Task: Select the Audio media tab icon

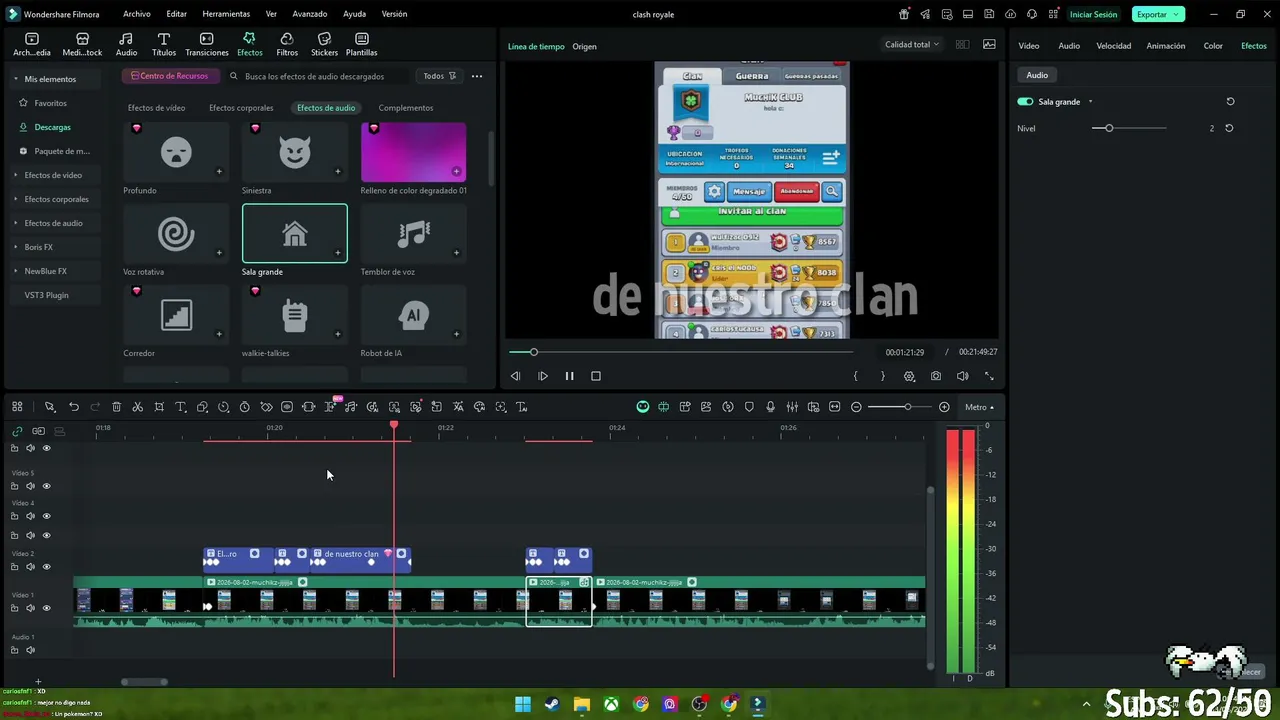Action: click(126, 44)
